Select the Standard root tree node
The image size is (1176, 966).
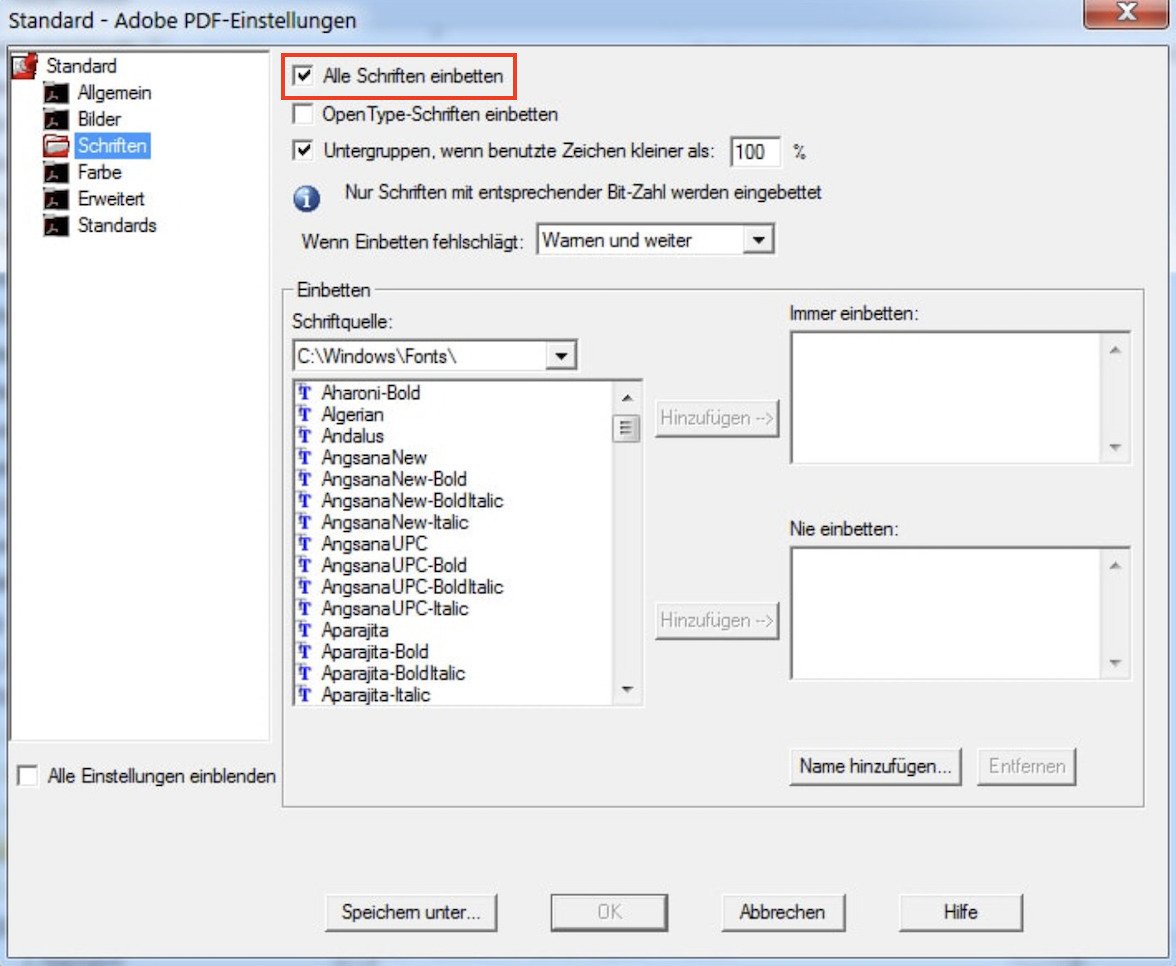81,66
